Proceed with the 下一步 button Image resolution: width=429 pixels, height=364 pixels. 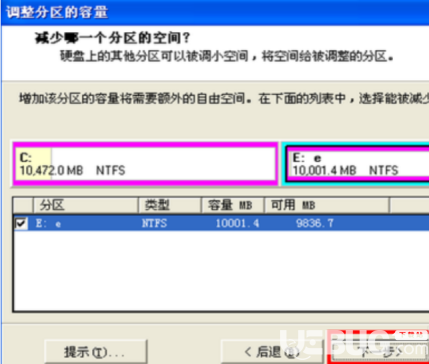point(380,352)
